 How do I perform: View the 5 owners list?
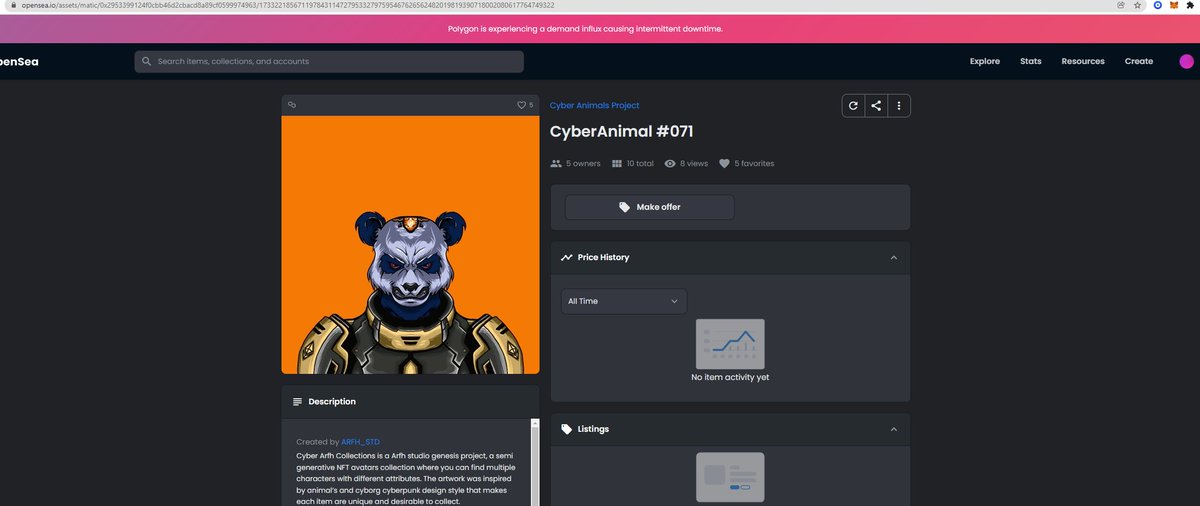coord(583,163)
